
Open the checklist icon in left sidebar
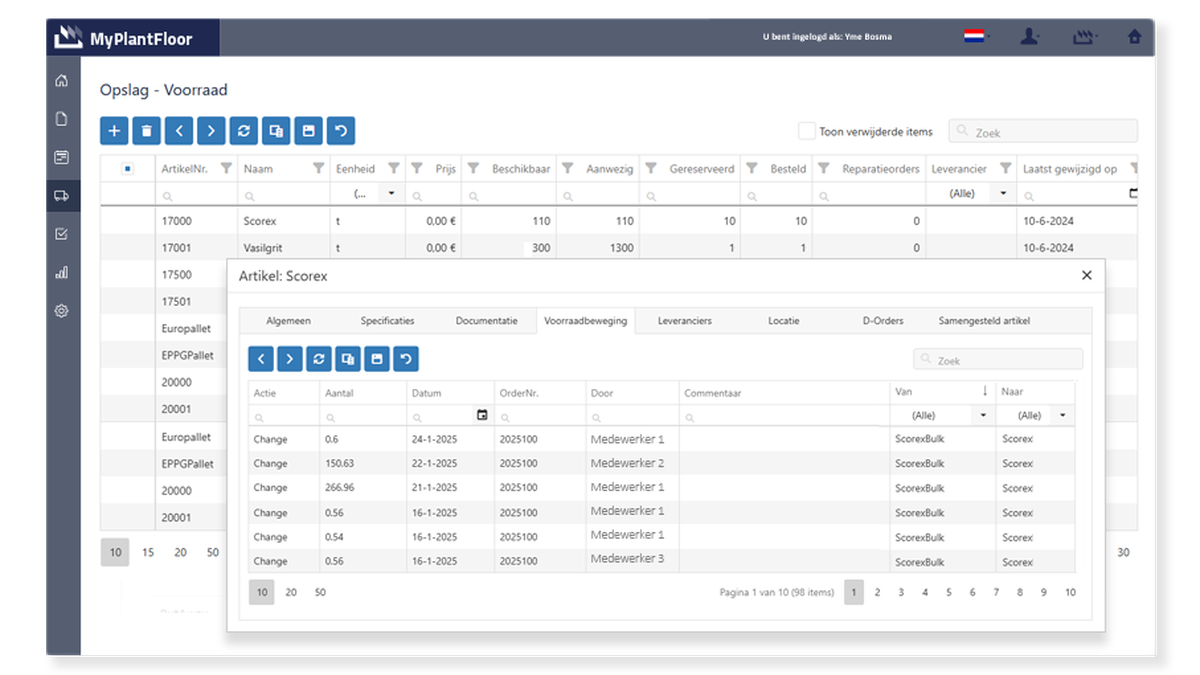tap(62, 234)
